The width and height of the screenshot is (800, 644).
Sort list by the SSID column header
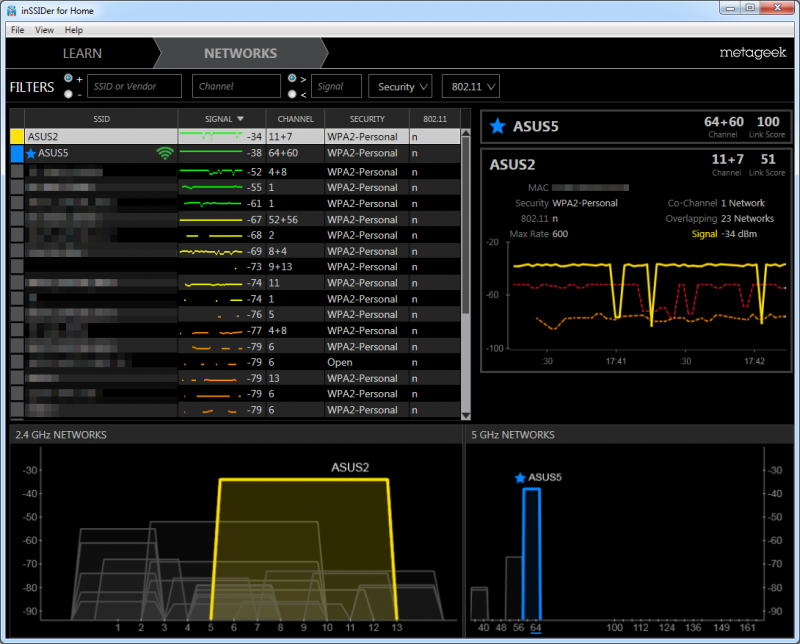pos(102,119)
